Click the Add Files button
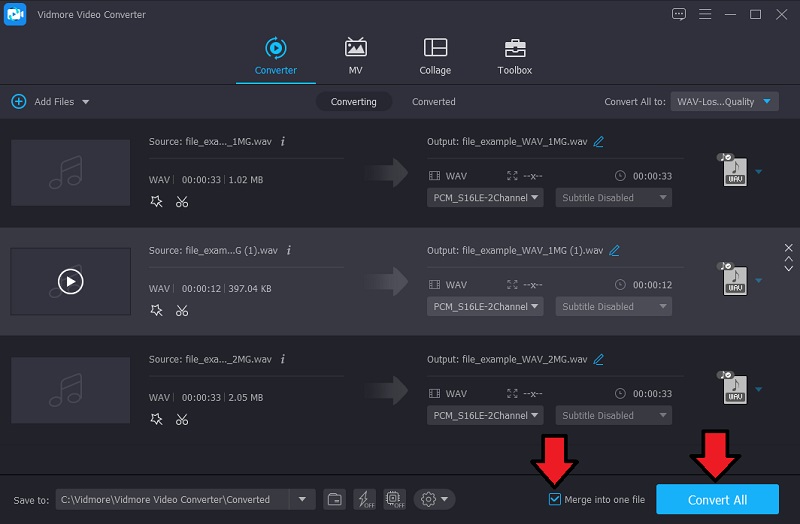 pyautogui.click(x=50, y=102)
